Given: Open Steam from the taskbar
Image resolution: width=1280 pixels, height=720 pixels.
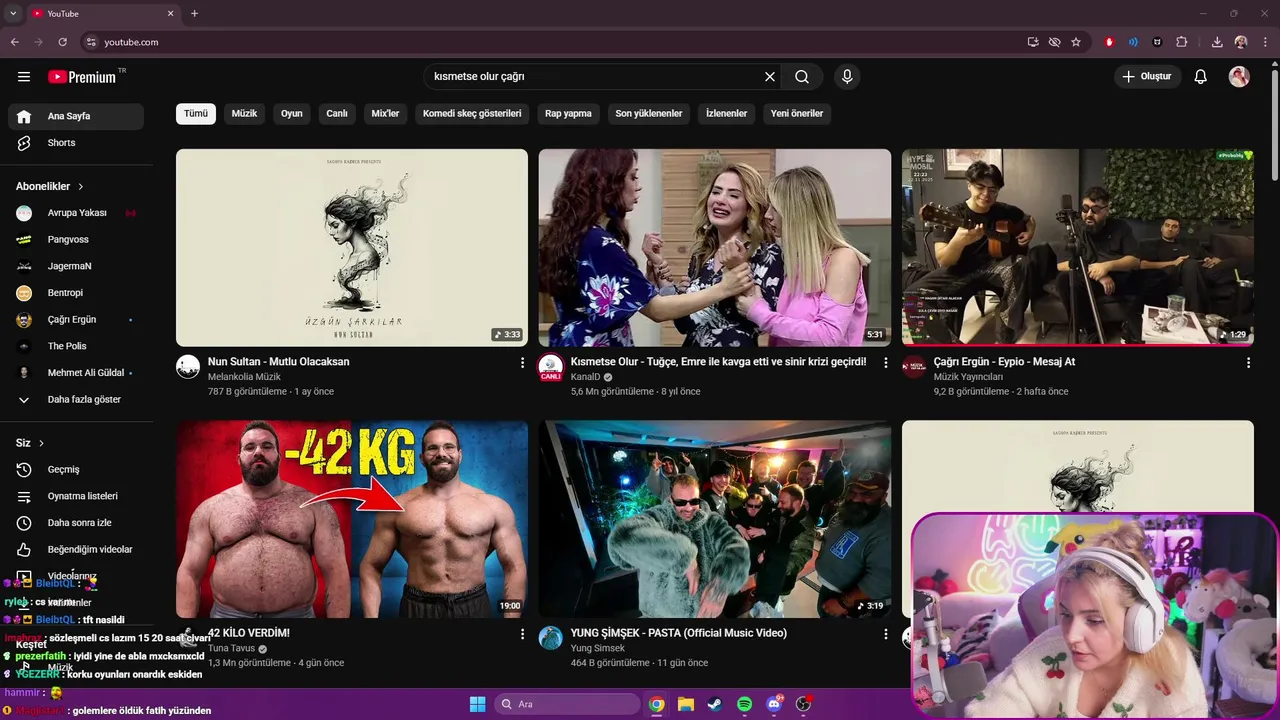Looking at the screenshot, I should pyautogui.click(x=715, y=705).
